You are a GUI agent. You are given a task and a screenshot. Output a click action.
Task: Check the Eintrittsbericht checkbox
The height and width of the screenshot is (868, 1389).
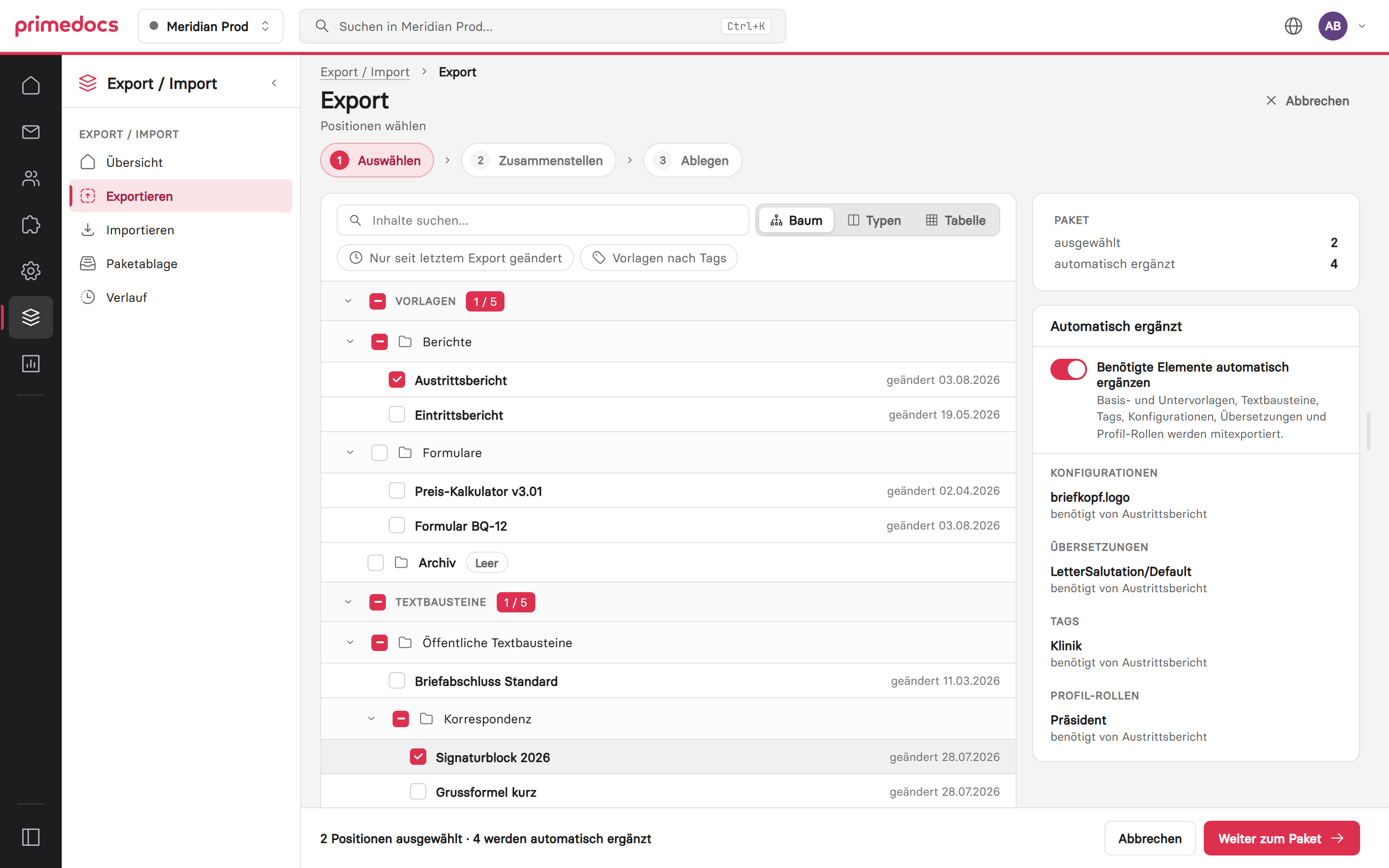pyautogui.click(x=396, y=415)
